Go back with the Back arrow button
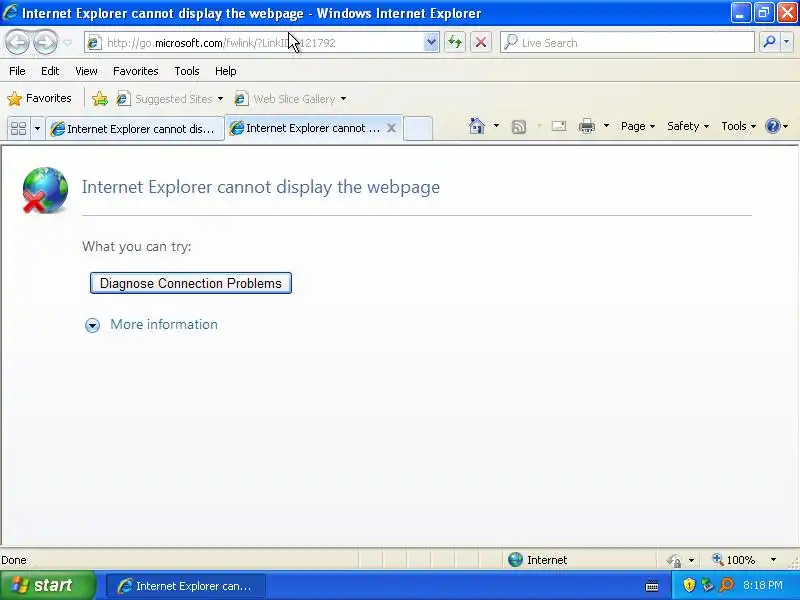This screenshot has width=800, height=600. pyautogui.click(x=18, y=42)
